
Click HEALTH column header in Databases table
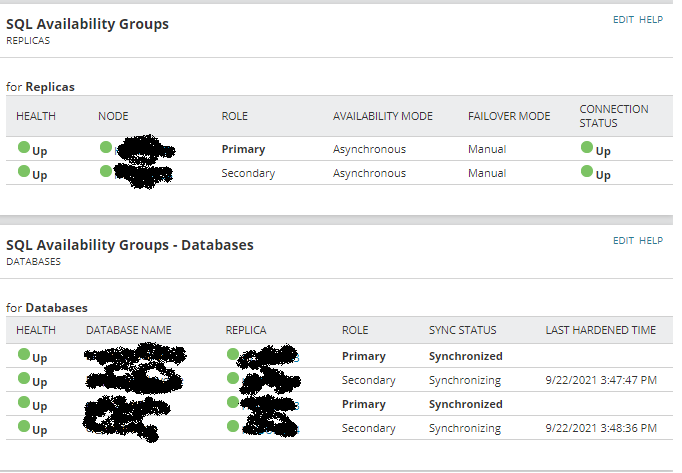click(x=36, y=330)
